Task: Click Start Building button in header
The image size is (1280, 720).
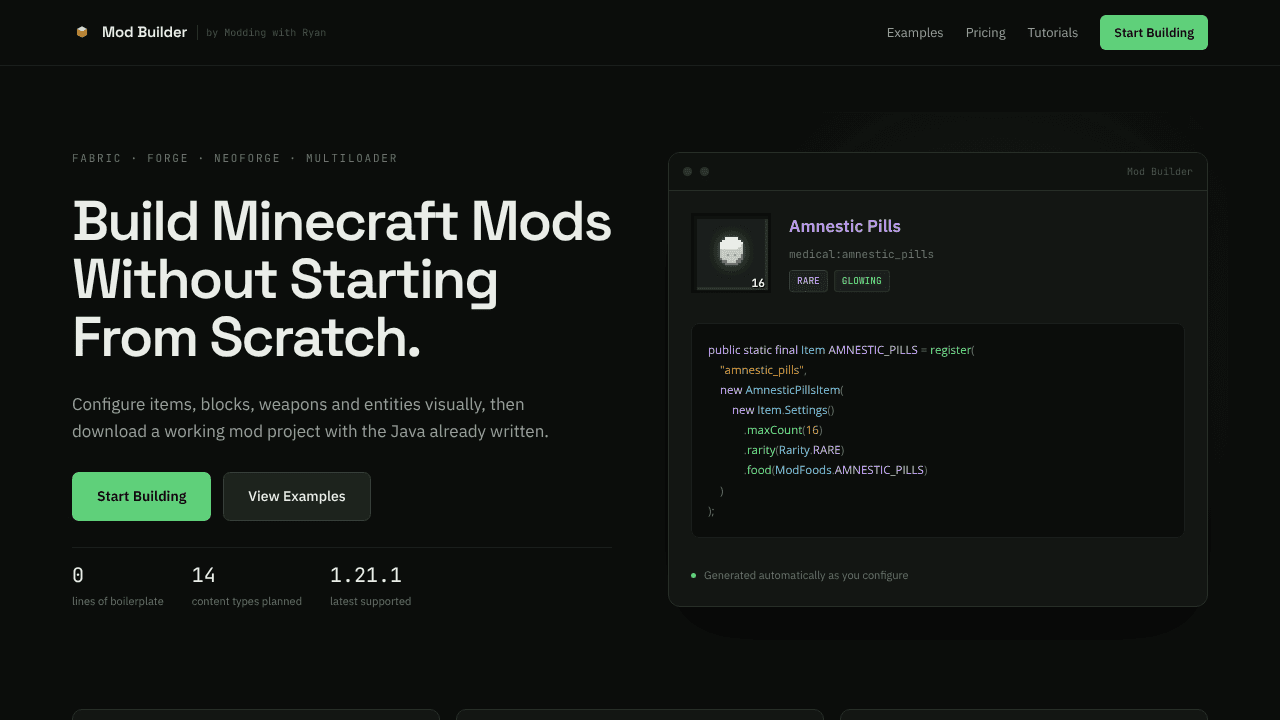Action: click(1154, 32)
